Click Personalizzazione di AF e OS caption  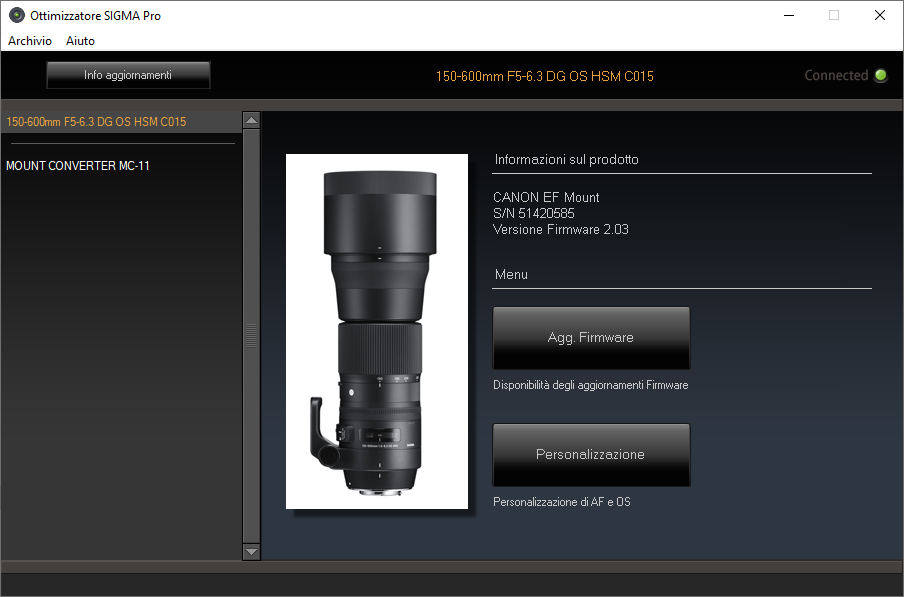click(x=562, y=502)
